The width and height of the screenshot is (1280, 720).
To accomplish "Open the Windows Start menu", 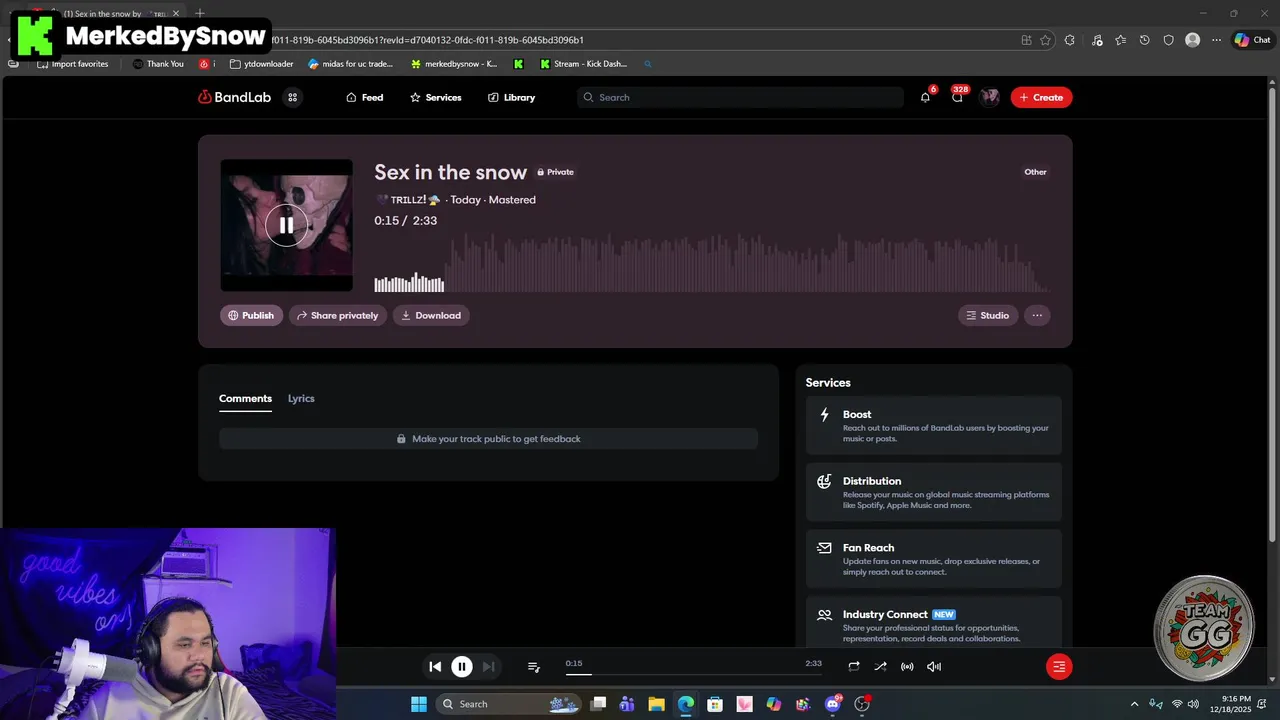I will pos(418,704).
